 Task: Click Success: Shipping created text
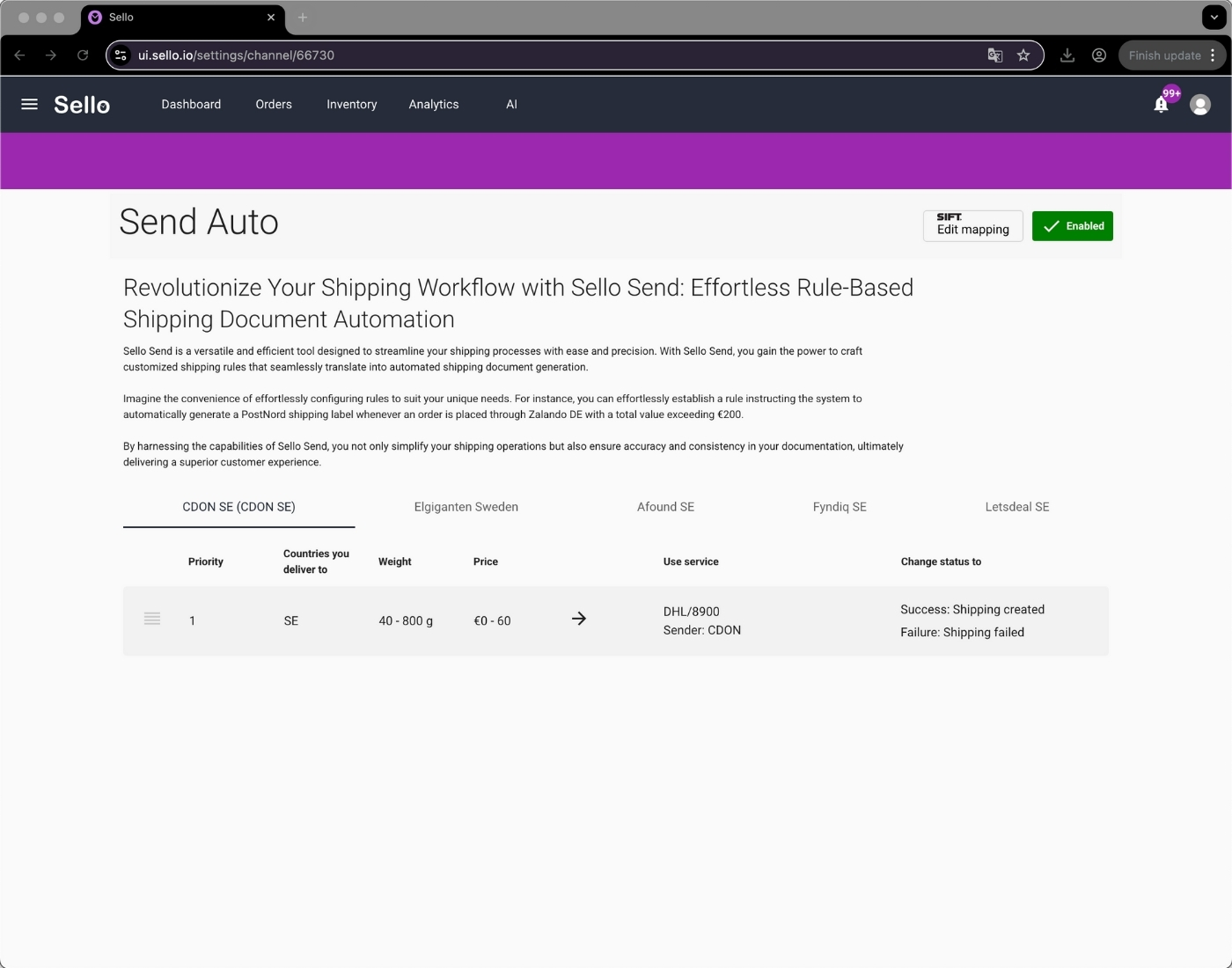pos(972,609)
